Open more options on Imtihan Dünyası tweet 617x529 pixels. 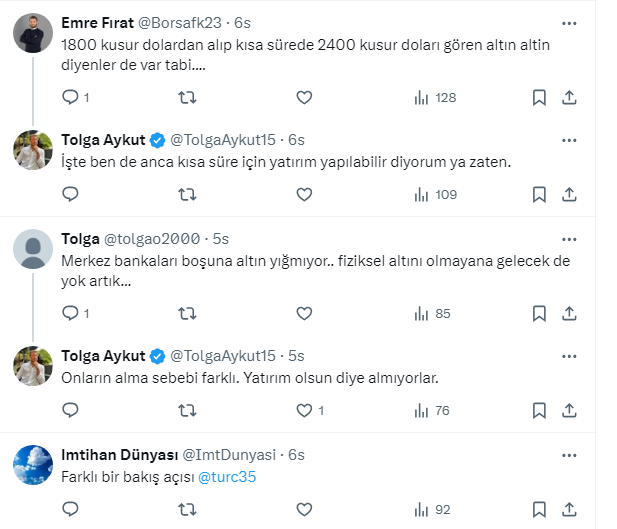[569, 455]
